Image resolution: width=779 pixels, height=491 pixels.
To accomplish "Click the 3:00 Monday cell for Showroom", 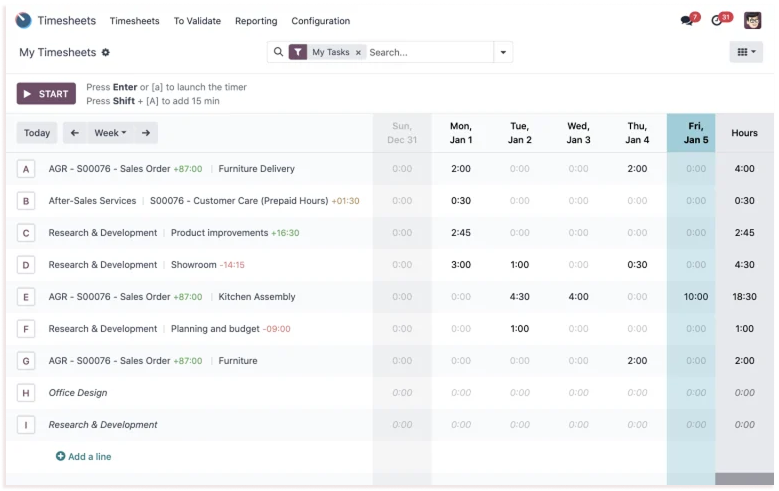I will 461,264.
